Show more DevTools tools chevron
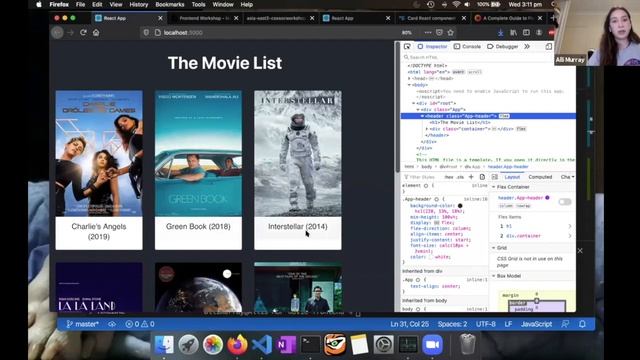 point(527,47)
